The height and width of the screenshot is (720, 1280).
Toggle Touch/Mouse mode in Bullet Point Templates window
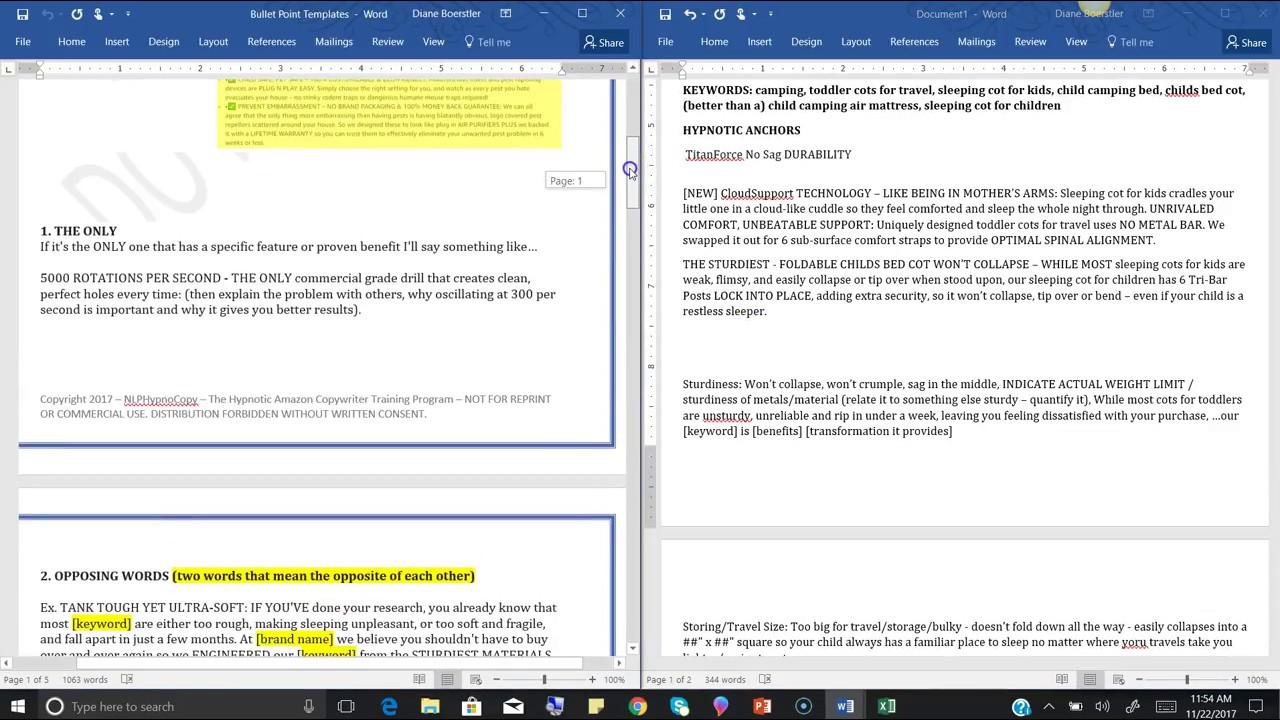tap(100, 14)
